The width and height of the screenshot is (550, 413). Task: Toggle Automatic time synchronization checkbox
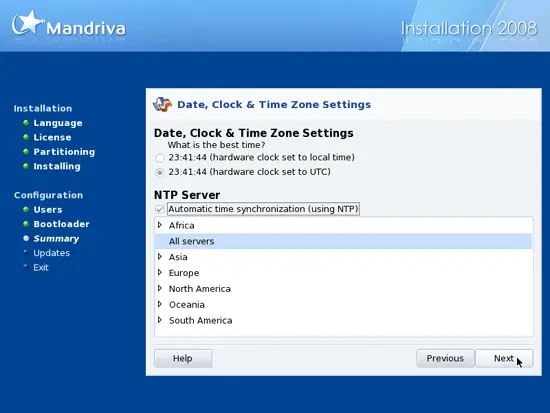click(x=159, y=209)
